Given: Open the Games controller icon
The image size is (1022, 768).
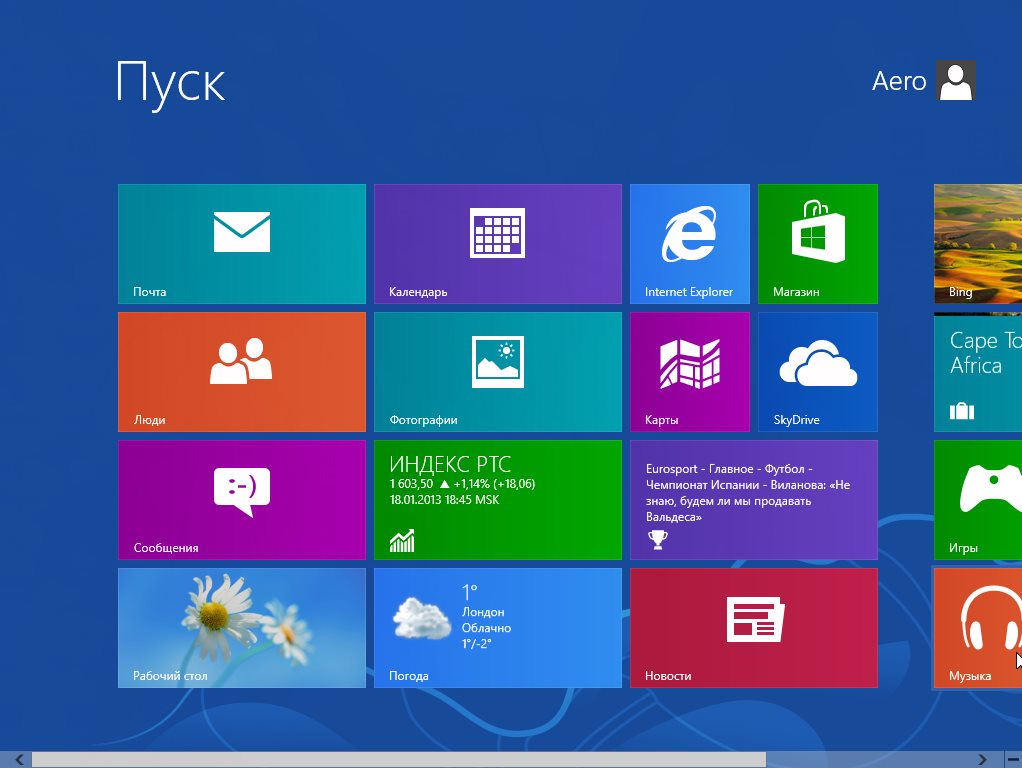Looking at the screenshot, I should [x=991, y=489].
